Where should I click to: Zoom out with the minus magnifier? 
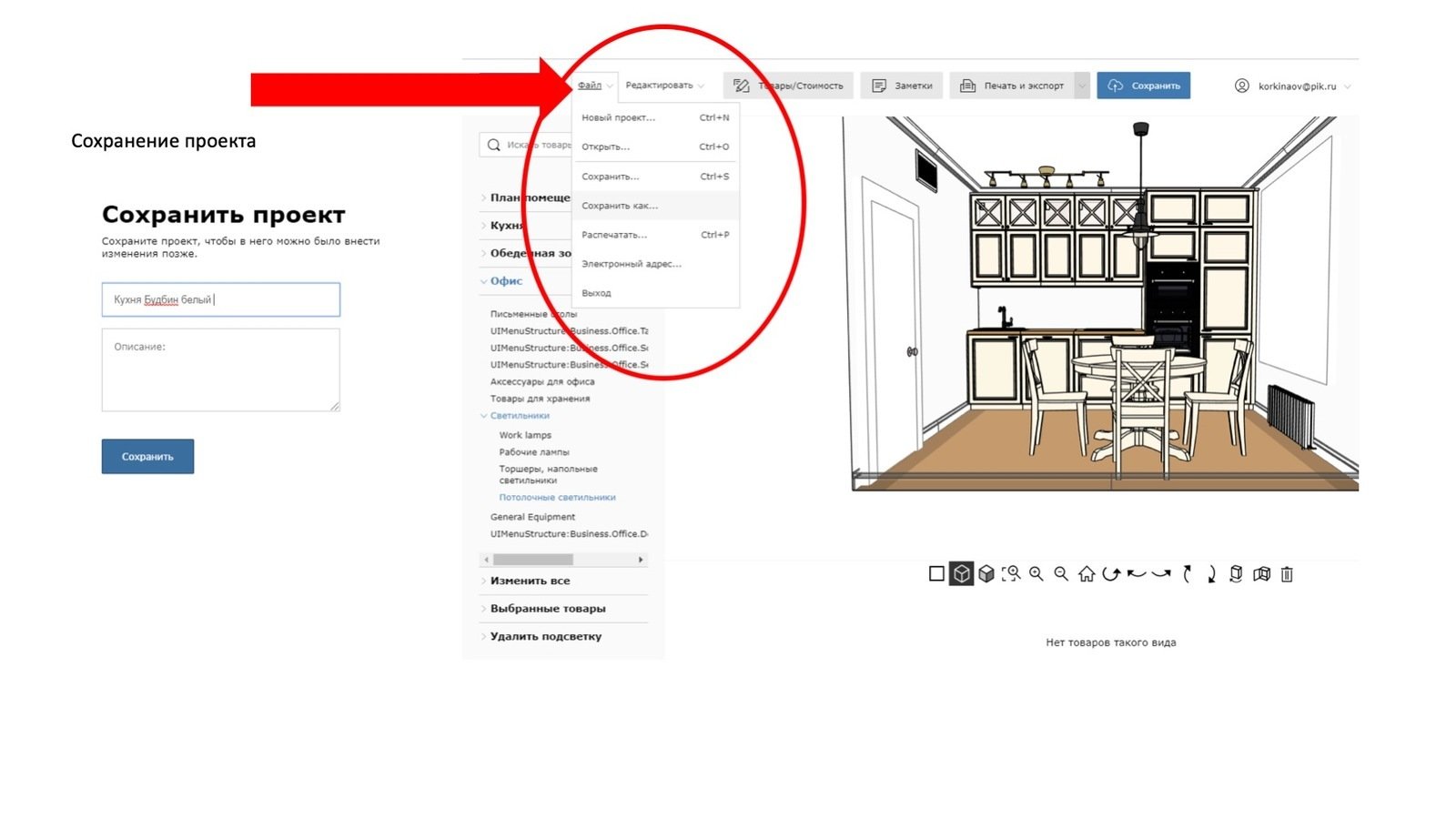(x=1061, y=573)
